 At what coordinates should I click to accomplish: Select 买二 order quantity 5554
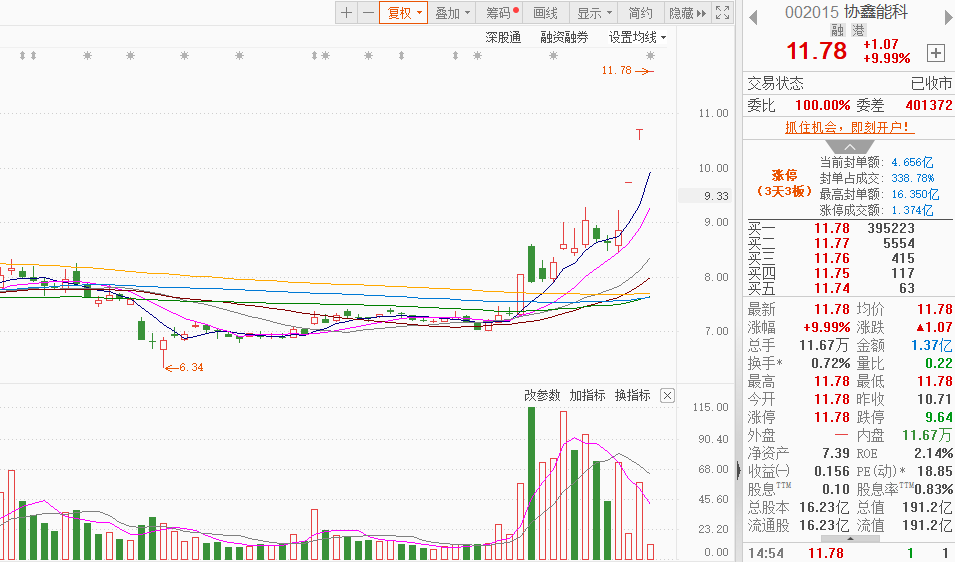coord(899,243)
